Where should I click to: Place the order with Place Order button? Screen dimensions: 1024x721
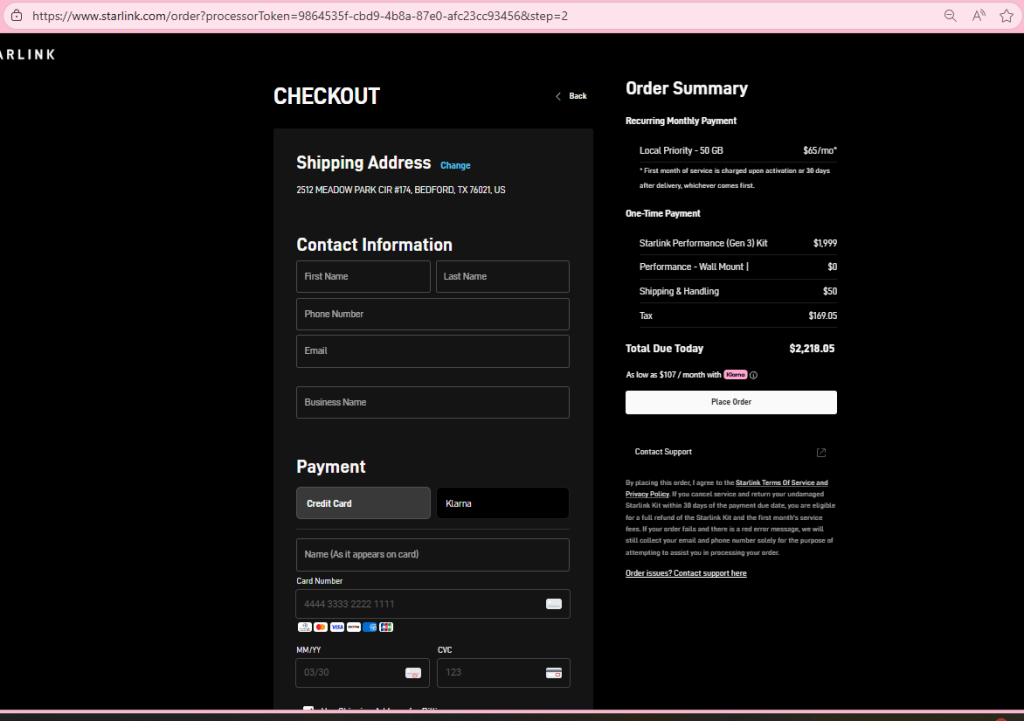(x=731, y=402)
